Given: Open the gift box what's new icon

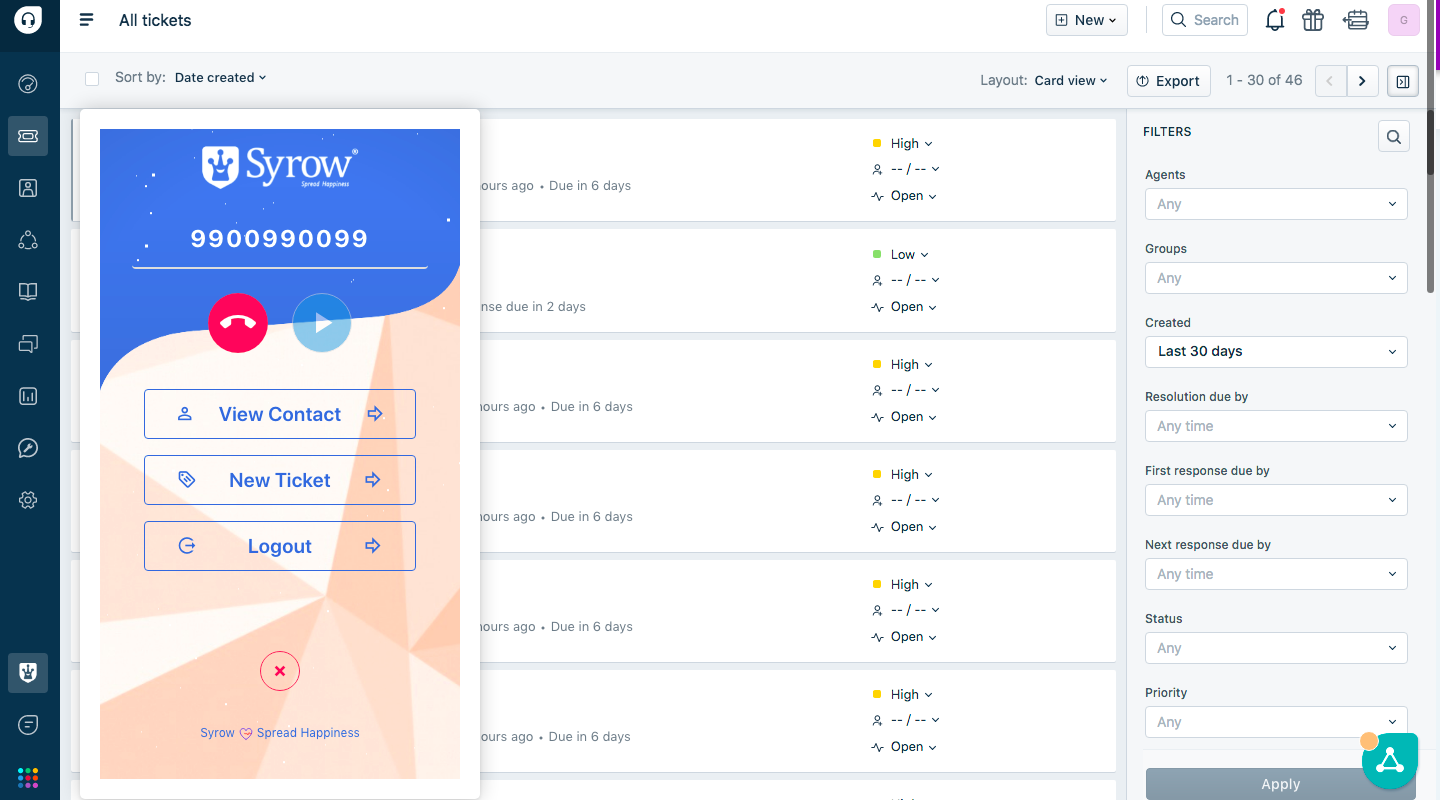Looking at the screenshot, I should (1313, 20).
